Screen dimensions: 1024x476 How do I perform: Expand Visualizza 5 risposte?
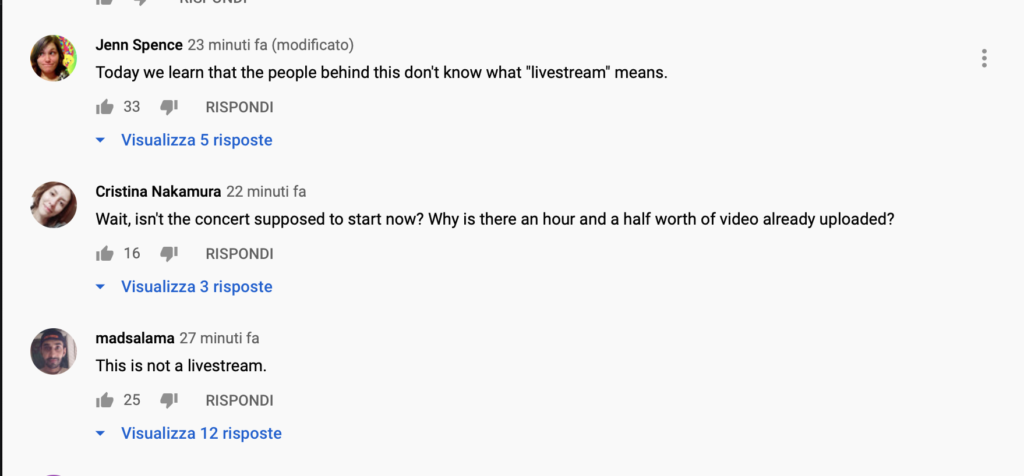click(x=184, y=140)
